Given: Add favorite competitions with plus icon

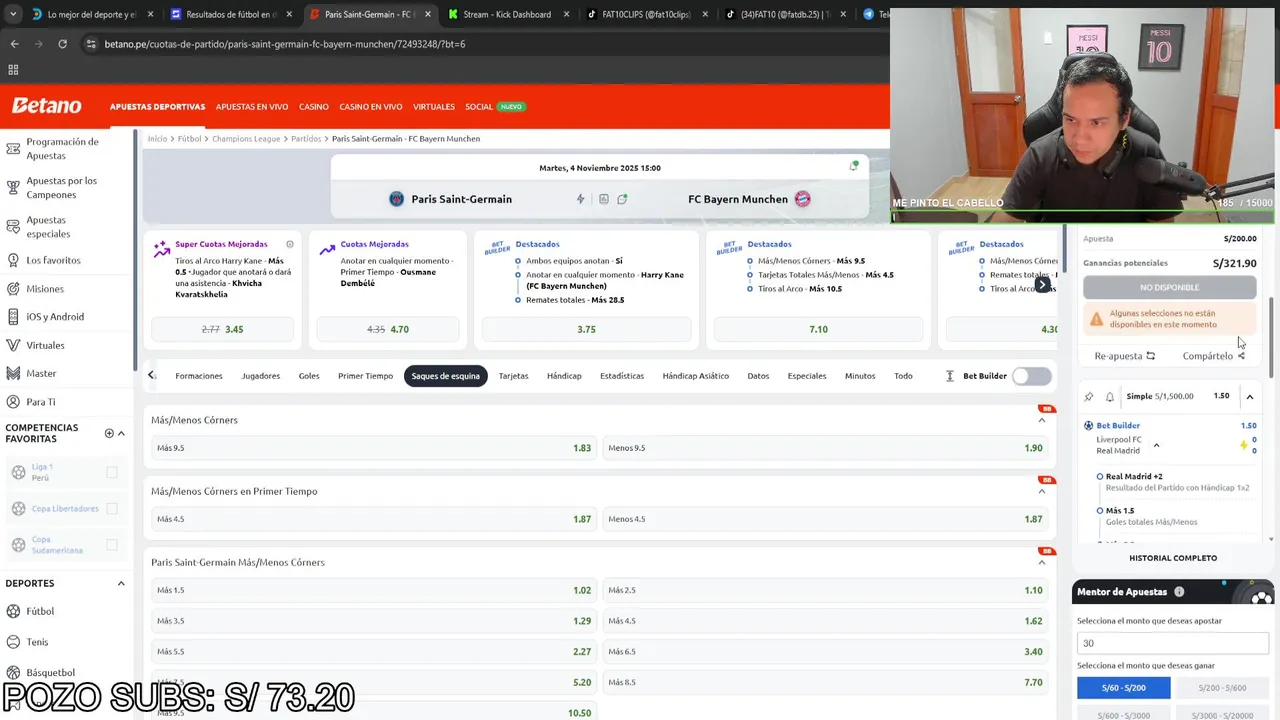Looking at the screenshot, I should (109, 433).
